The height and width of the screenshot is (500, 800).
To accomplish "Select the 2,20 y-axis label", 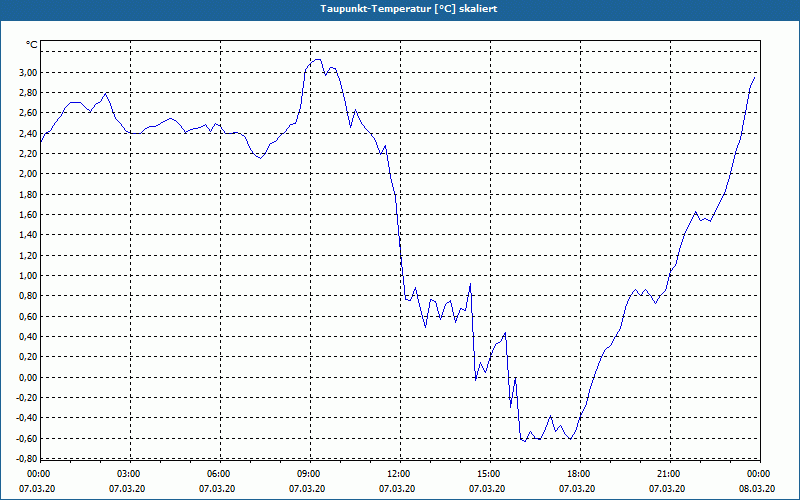I will [x=28, y=154].
